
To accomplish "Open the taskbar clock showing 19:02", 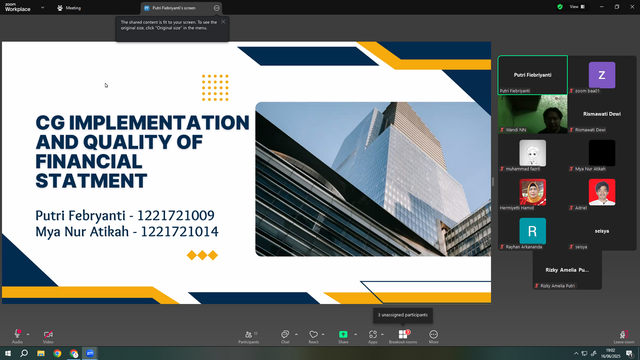I will 610,353.
